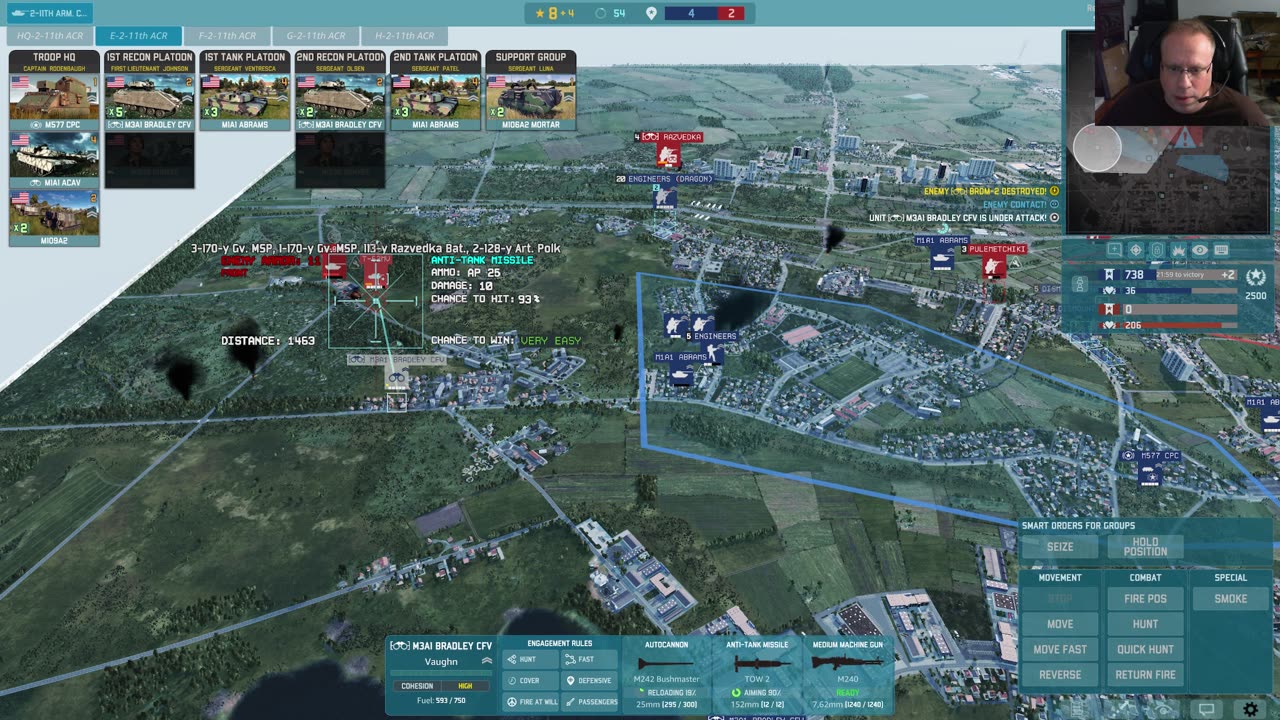Issue the Return Fire order
The width and height of the screenshot is (1280, 720).
click(x=1145, y=675)
